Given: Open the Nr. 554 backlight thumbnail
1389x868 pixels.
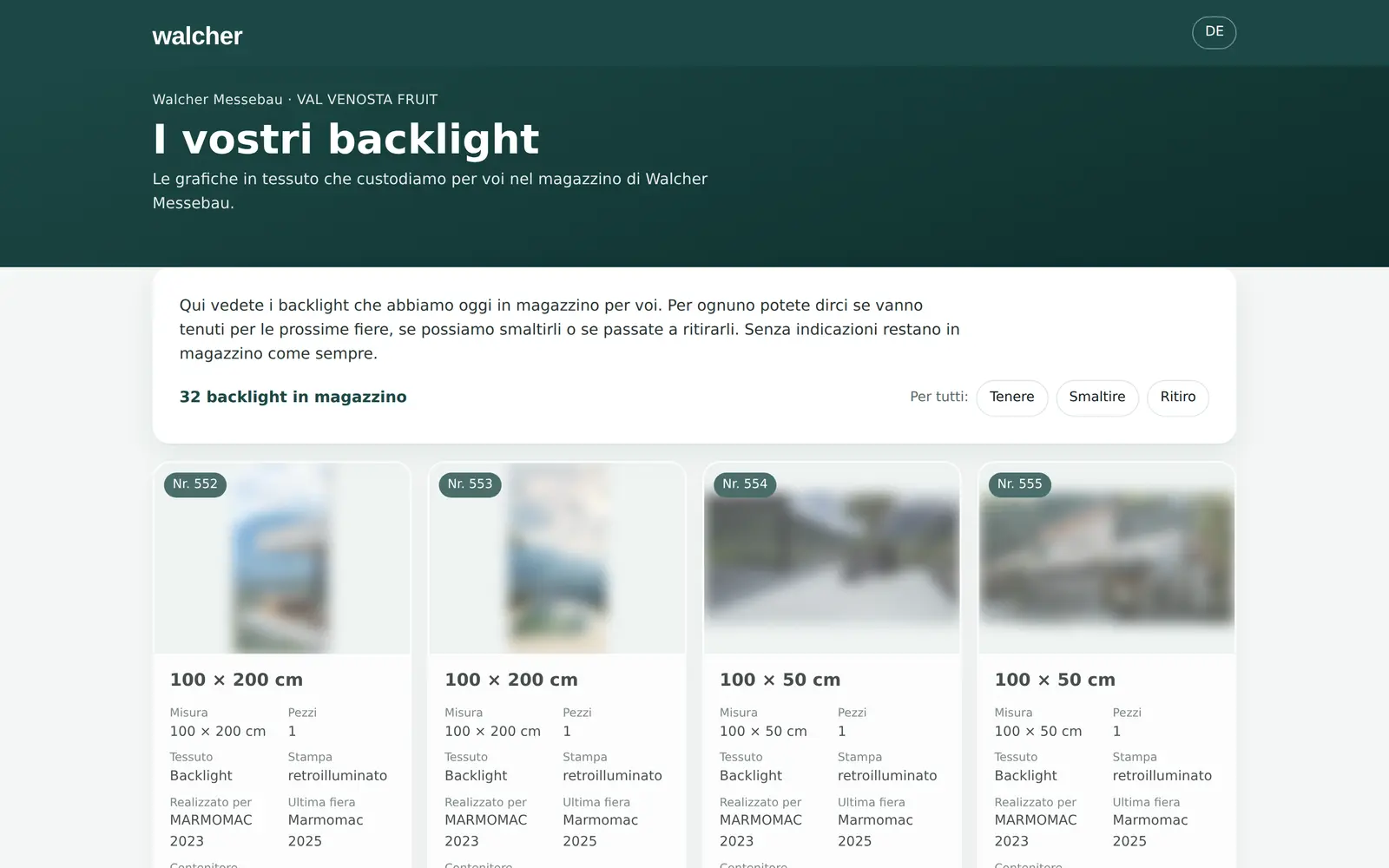Looking at the screenshot, I should [x=832, y=558].
